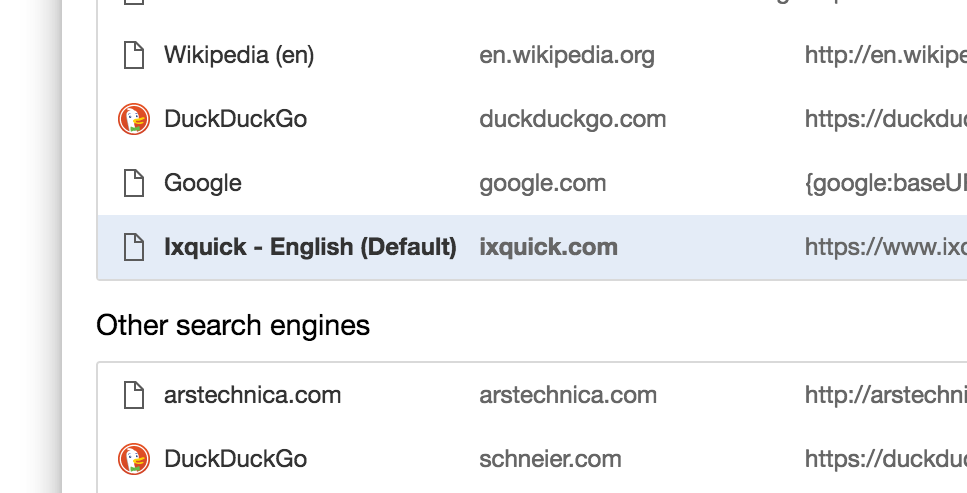Edit the duckduckgo.com keyword field

(572, 119)
